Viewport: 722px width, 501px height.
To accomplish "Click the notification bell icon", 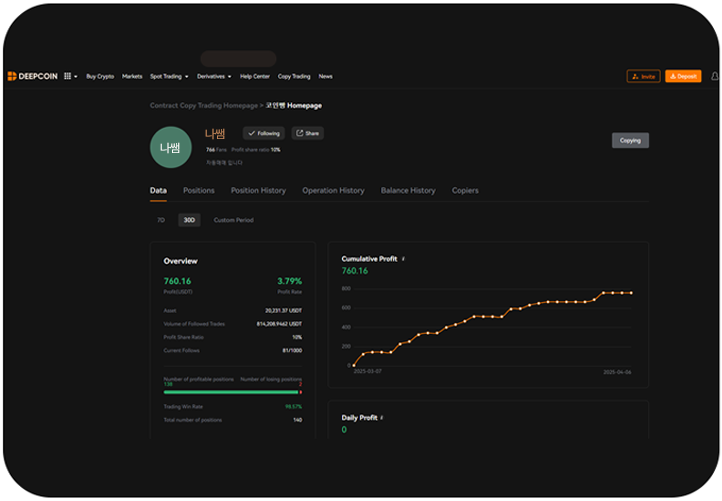I will (714, 76).
